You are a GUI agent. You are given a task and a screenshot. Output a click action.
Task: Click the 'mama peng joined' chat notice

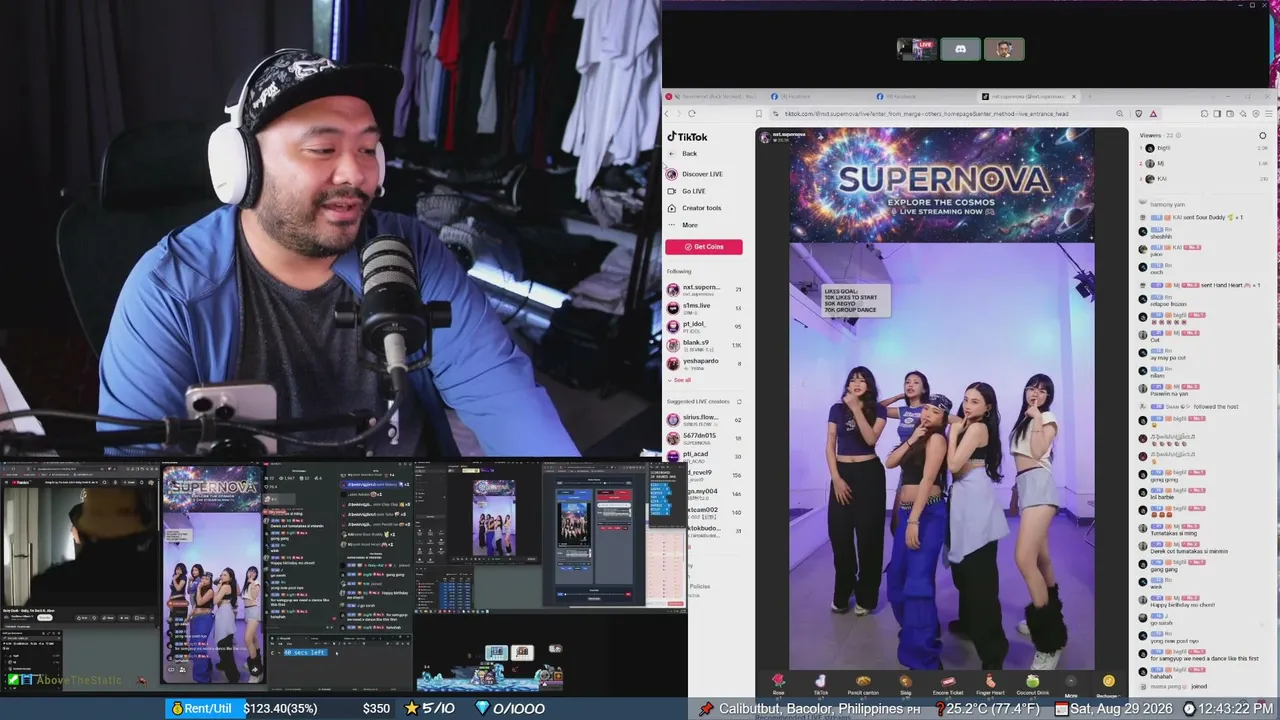pos(1179,687)
